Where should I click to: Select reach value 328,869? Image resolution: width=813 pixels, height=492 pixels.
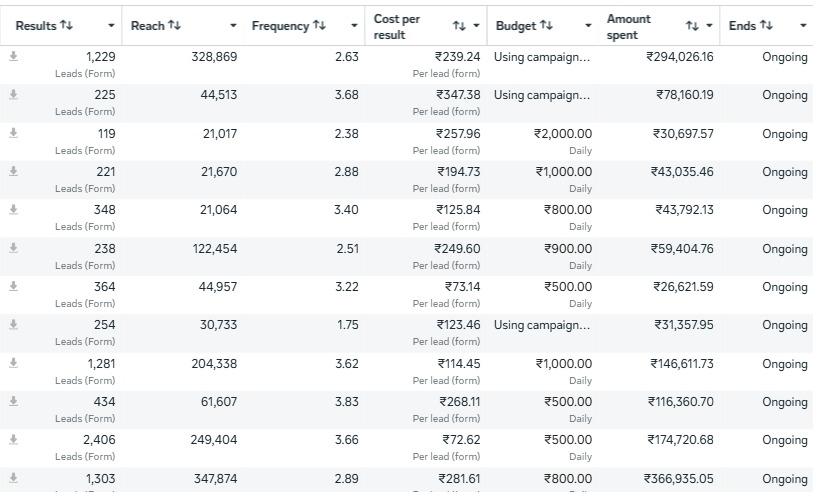point(214,57)
